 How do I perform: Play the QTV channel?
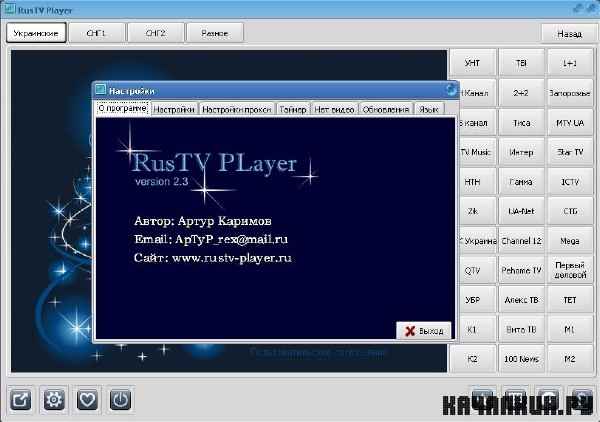tap(477, 270)
